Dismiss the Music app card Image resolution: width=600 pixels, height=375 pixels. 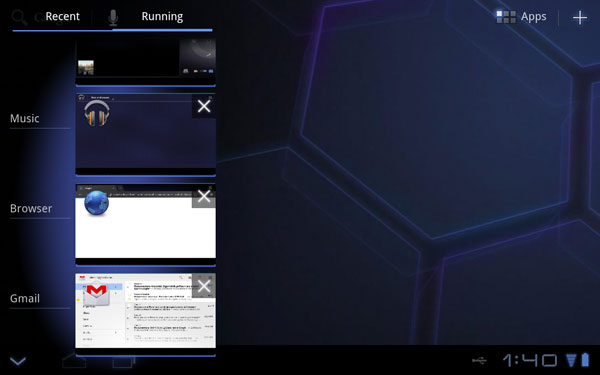pyautogui.click(x=204, y=106)
